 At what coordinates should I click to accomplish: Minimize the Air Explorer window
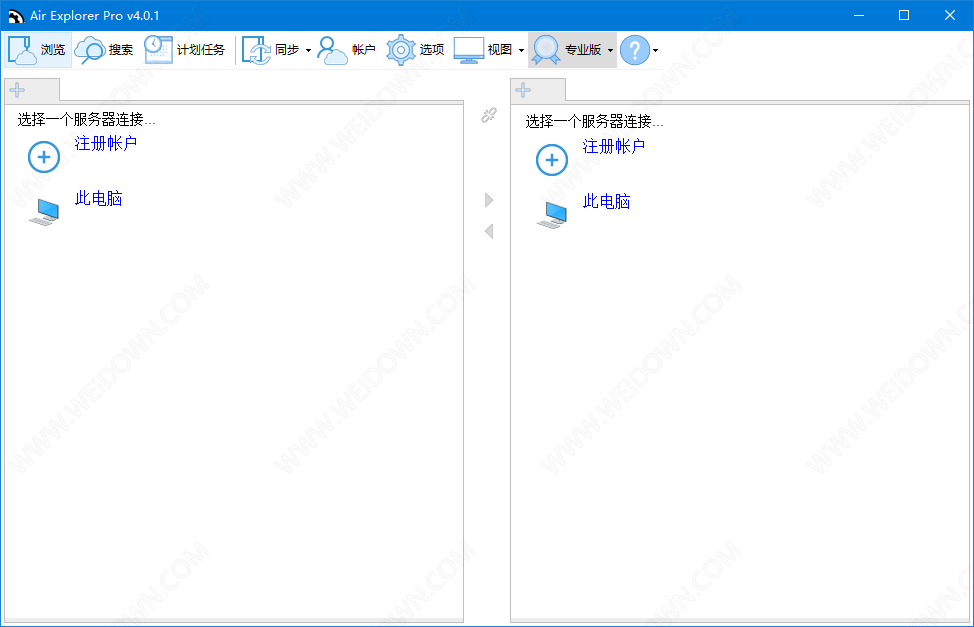tap(859, 16)
